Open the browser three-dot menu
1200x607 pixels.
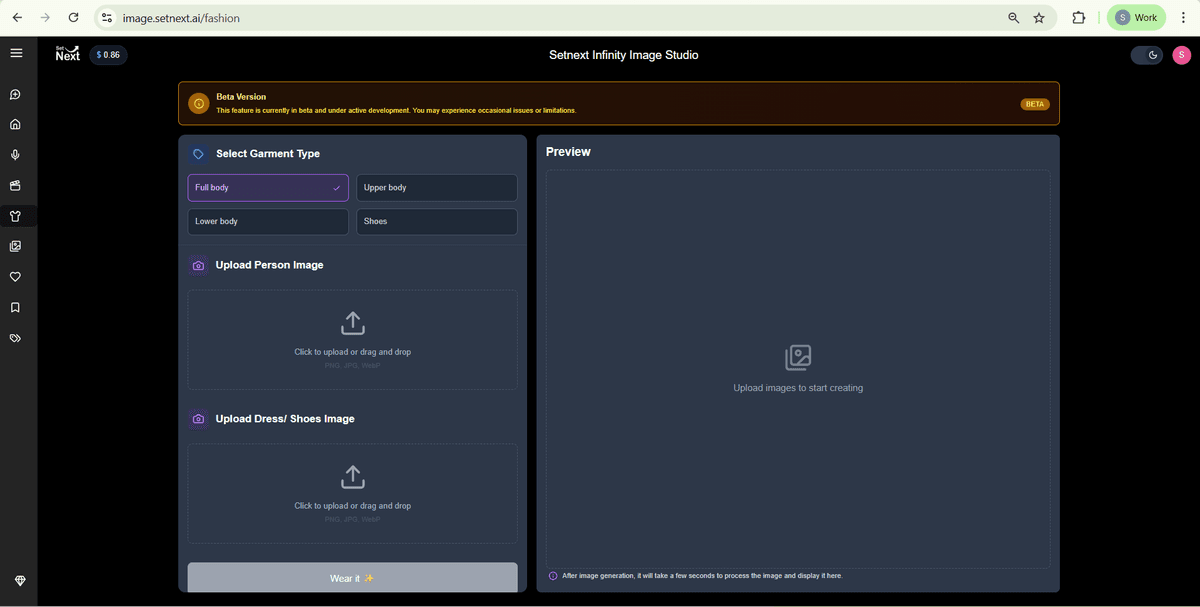click(x=1183, y=18)
